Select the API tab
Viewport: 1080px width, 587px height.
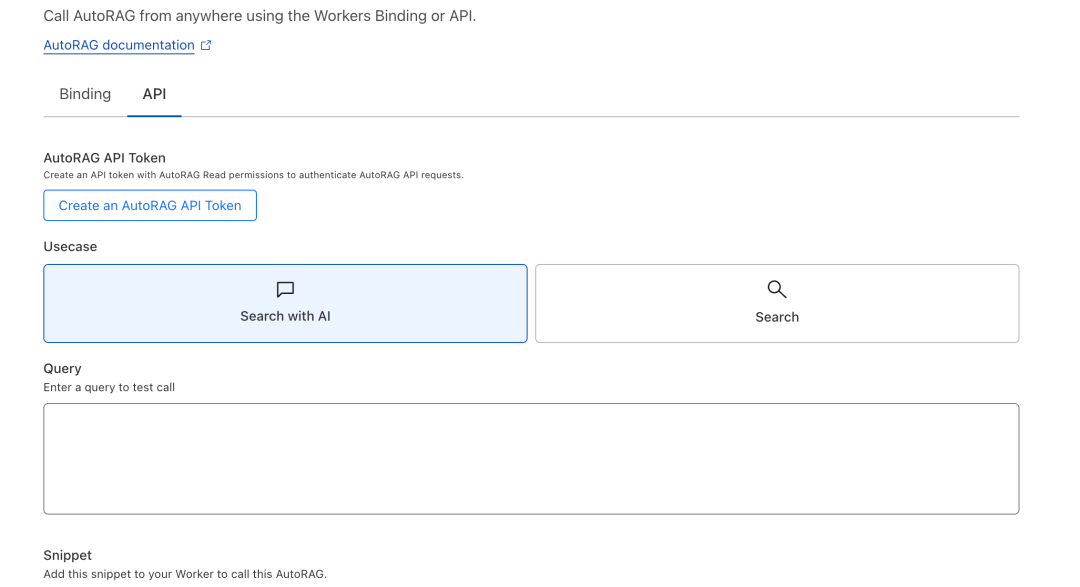point(154,94)
